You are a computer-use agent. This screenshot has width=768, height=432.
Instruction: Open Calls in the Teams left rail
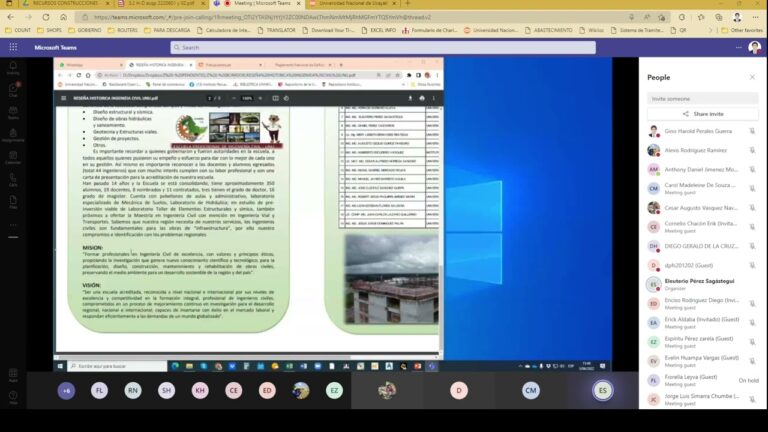(13, 180)
